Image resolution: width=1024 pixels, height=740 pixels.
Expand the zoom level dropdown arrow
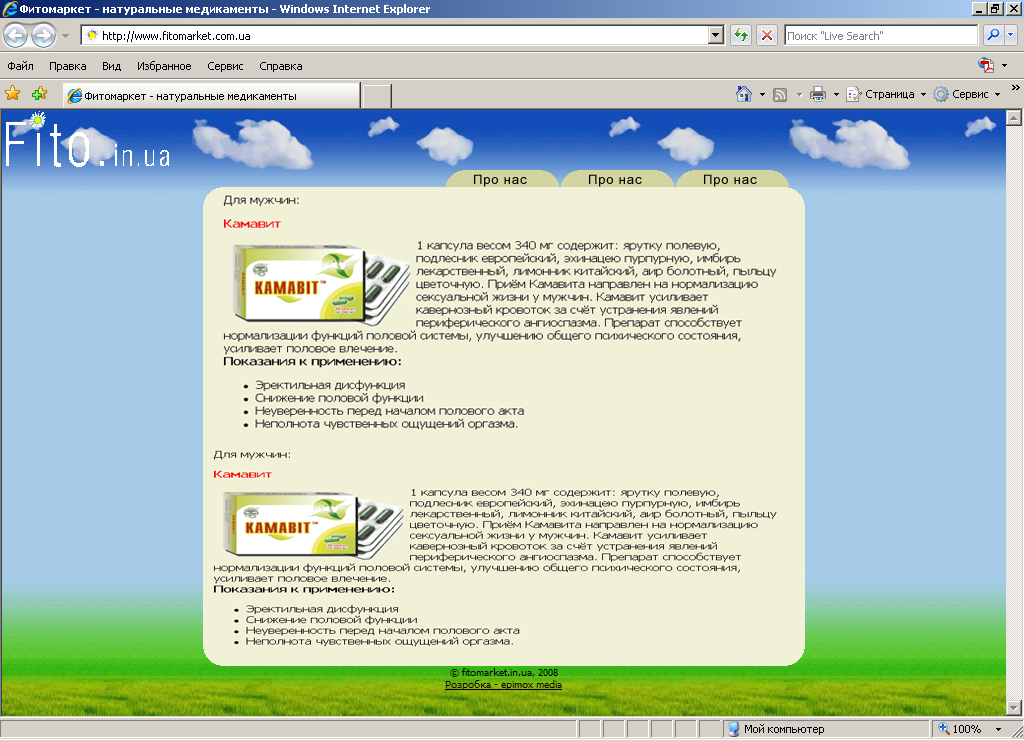point(998,729)
